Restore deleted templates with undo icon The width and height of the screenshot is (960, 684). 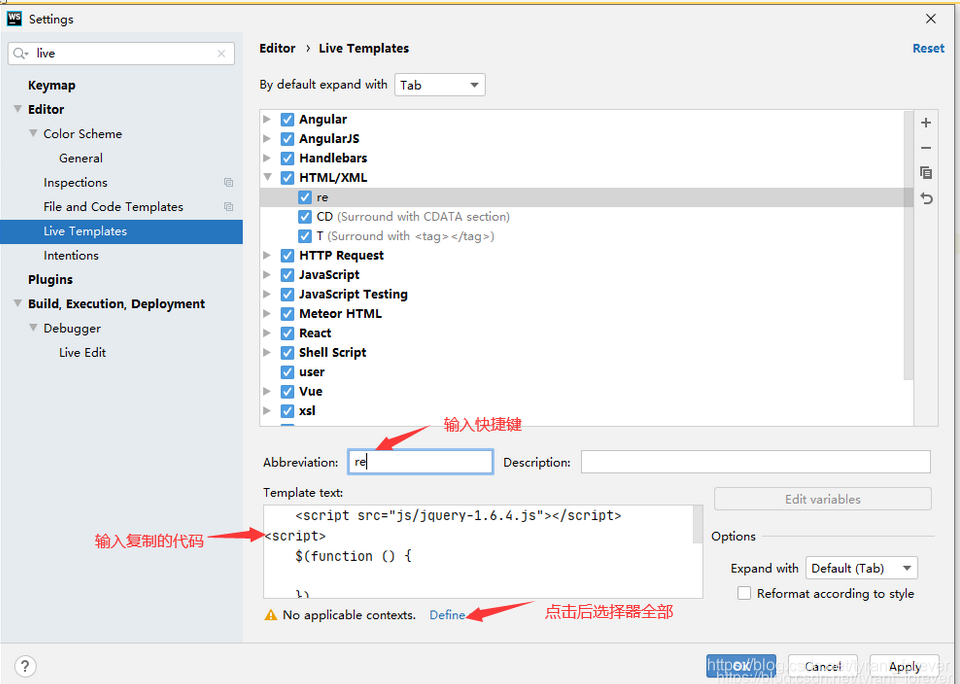coord(926,198)
